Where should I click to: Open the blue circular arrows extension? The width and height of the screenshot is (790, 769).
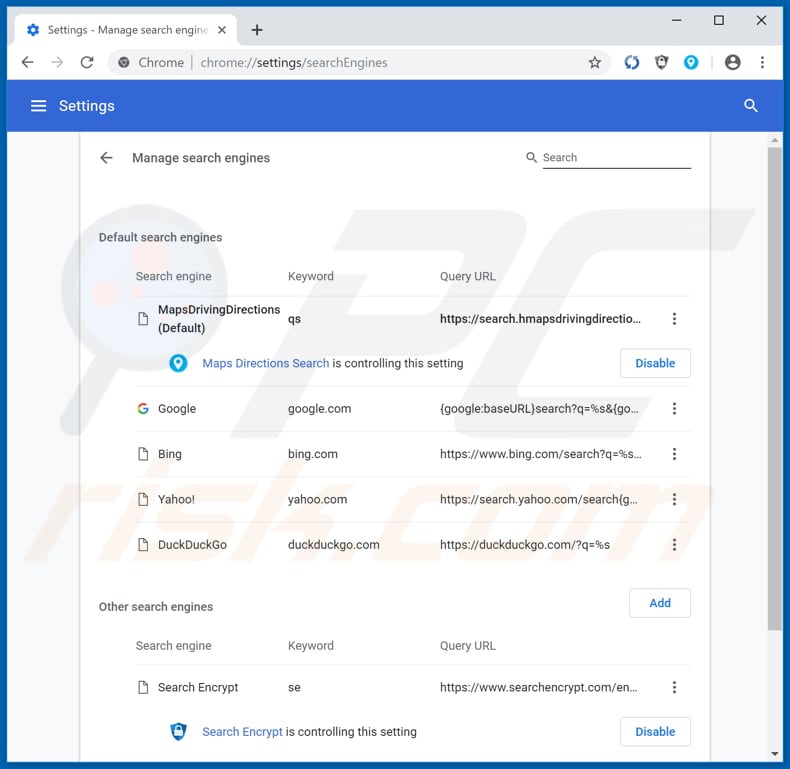(631, 62)
